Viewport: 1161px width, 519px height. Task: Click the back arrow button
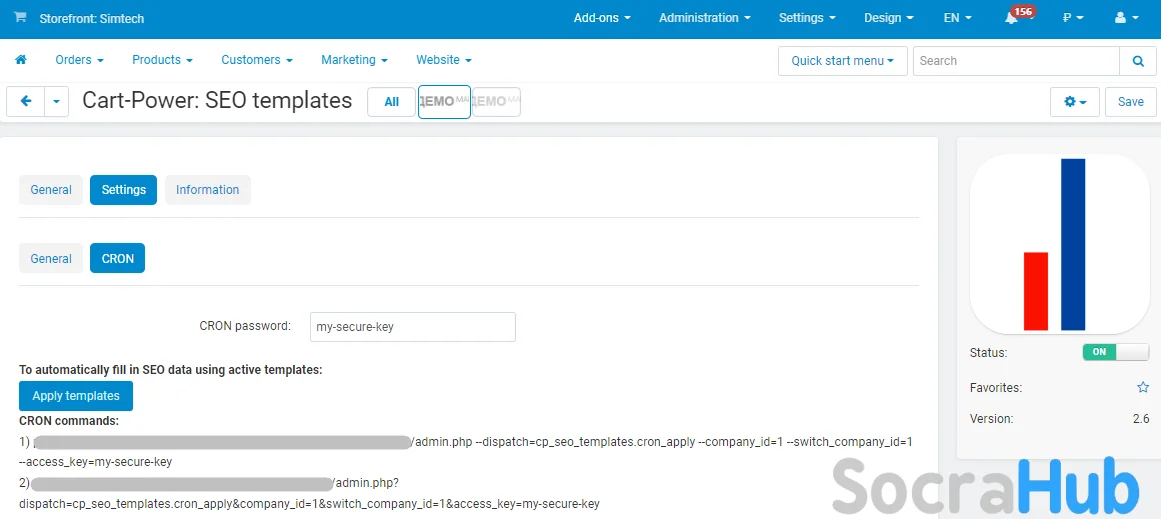point(26,101)
